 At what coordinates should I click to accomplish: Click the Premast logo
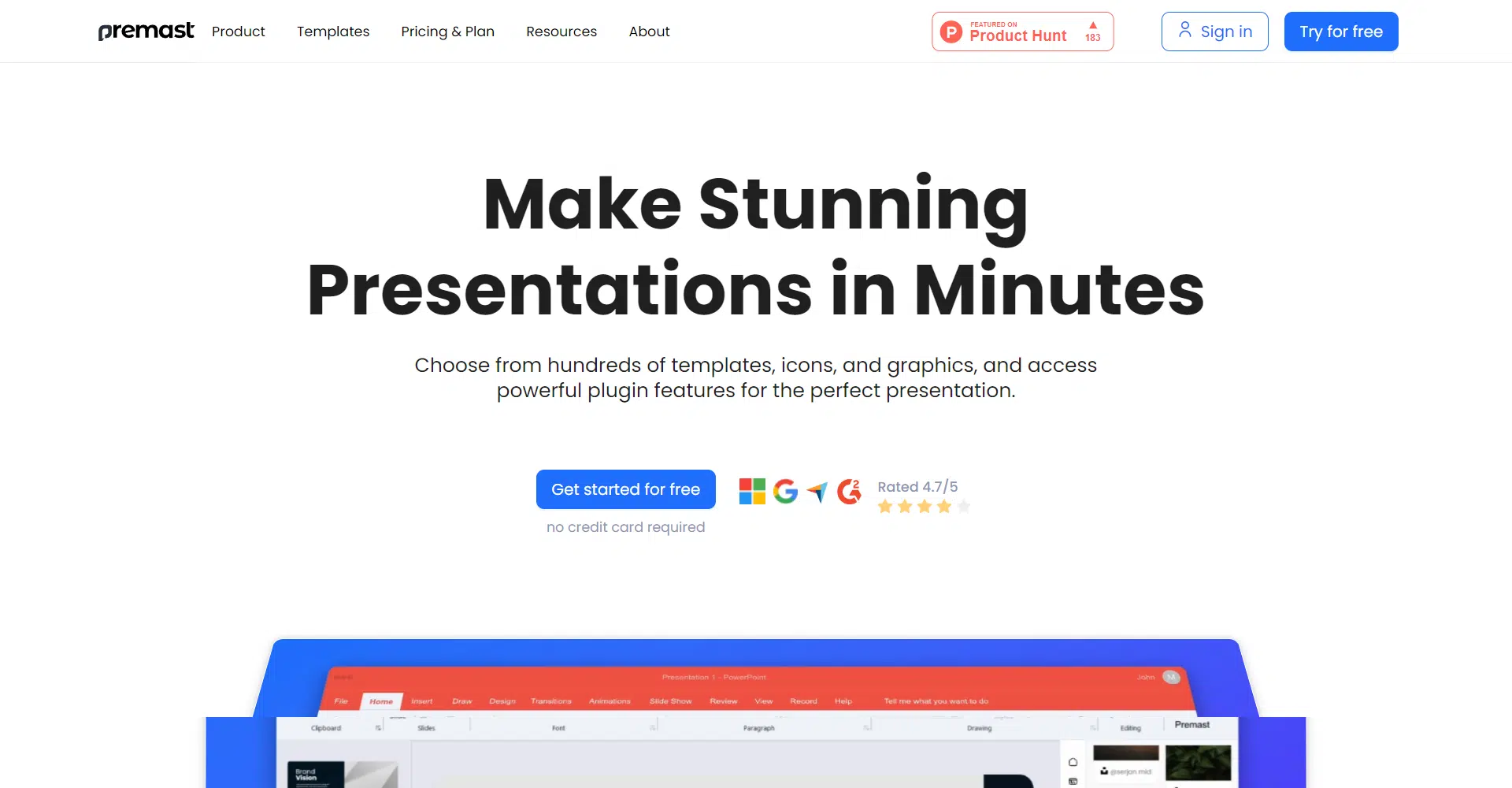[x=146, y=31]
